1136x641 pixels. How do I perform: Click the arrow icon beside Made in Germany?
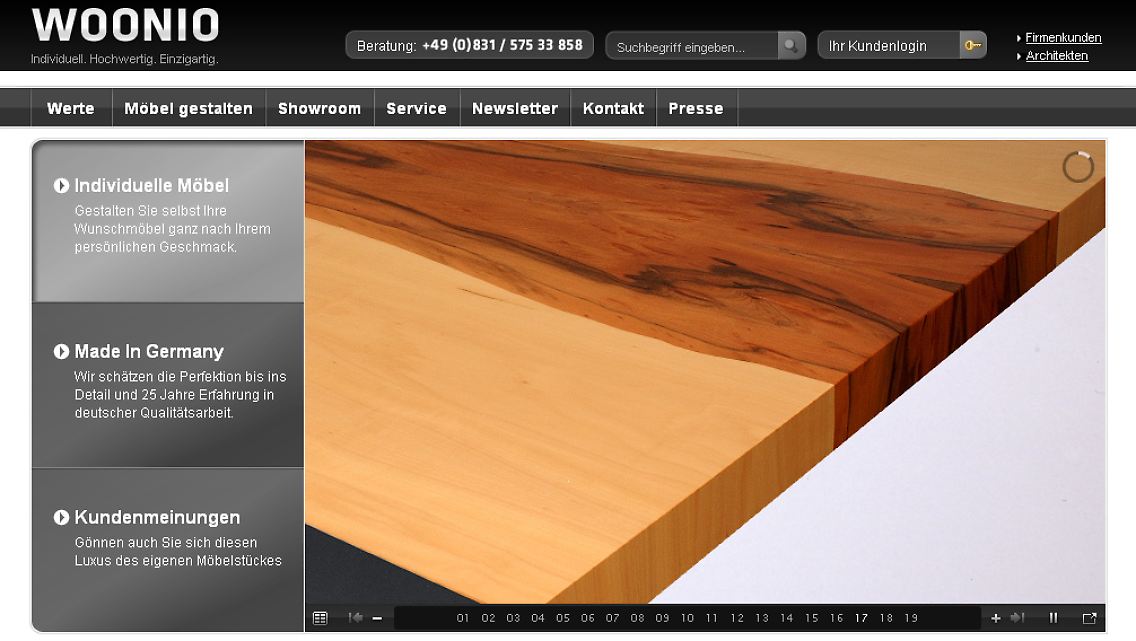pos(62,351)
